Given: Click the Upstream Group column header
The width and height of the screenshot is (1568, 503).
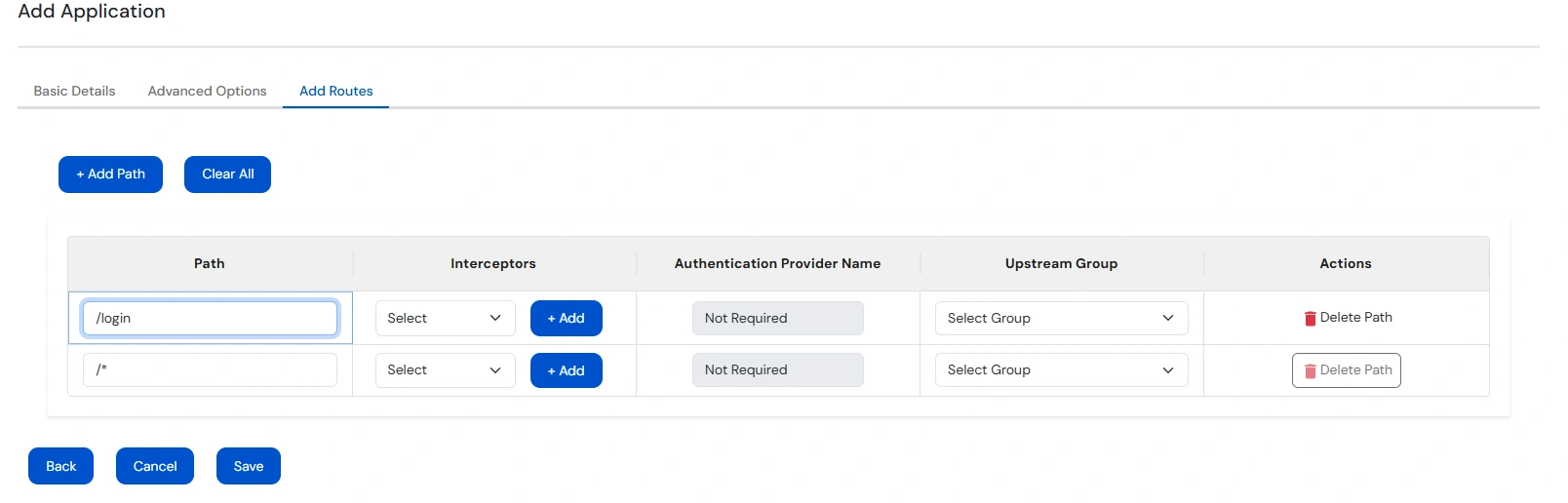Looking at the screenshot, I should [x=1061, y=263].
